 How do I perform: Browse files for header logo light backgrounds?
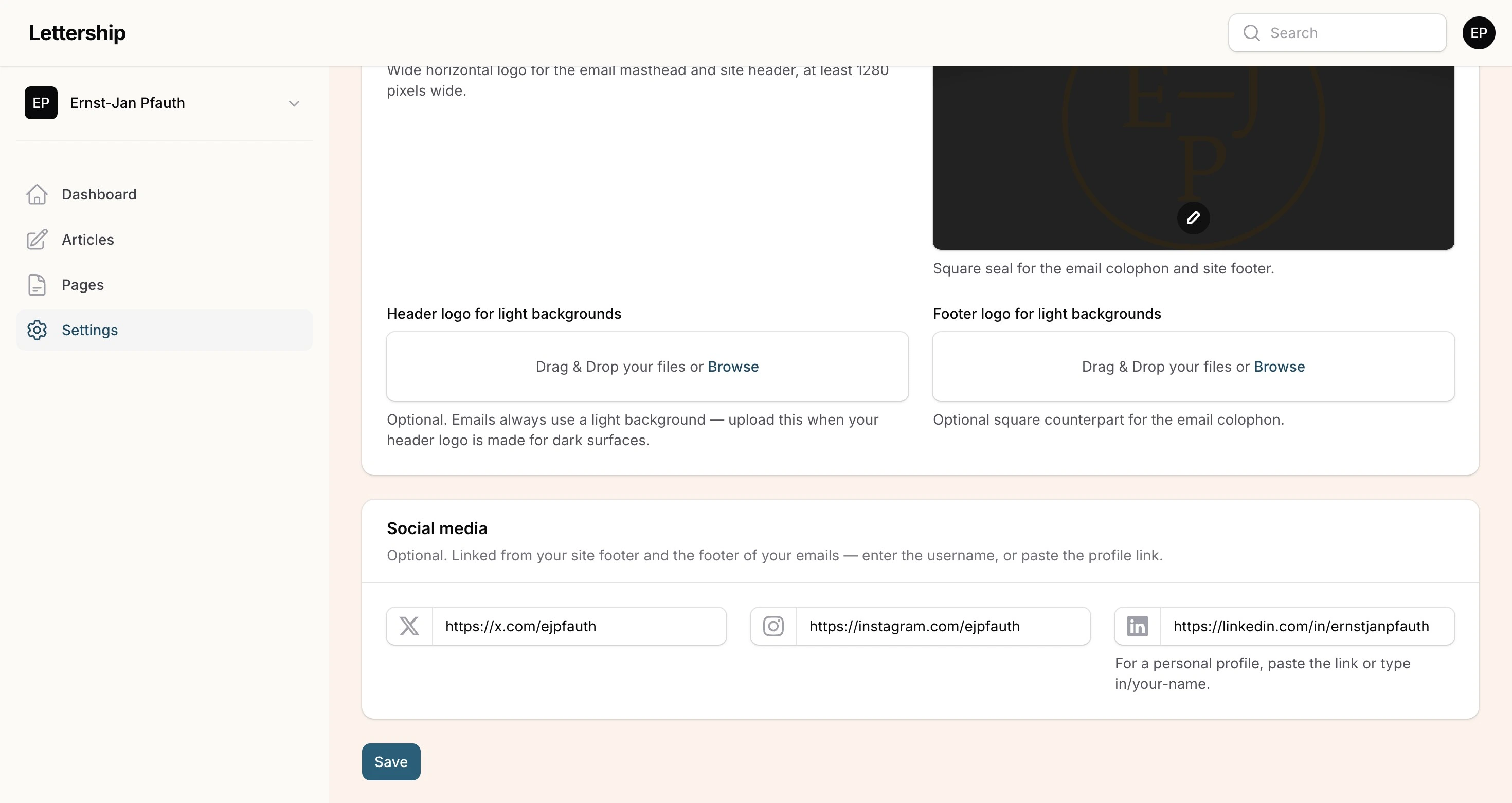[x=733, y=367]
